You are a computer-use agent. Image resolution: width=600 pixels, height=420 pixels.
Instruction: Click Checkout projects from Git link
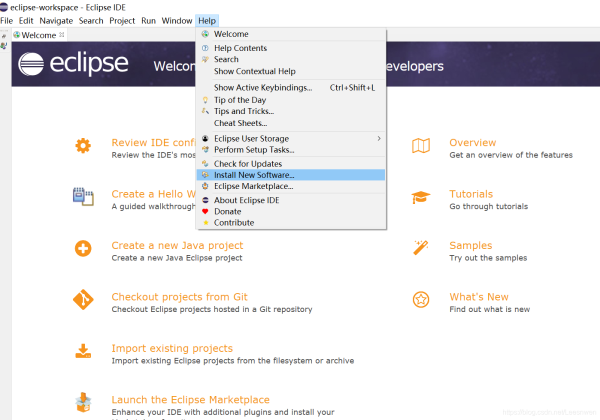(x=179, y=297)
